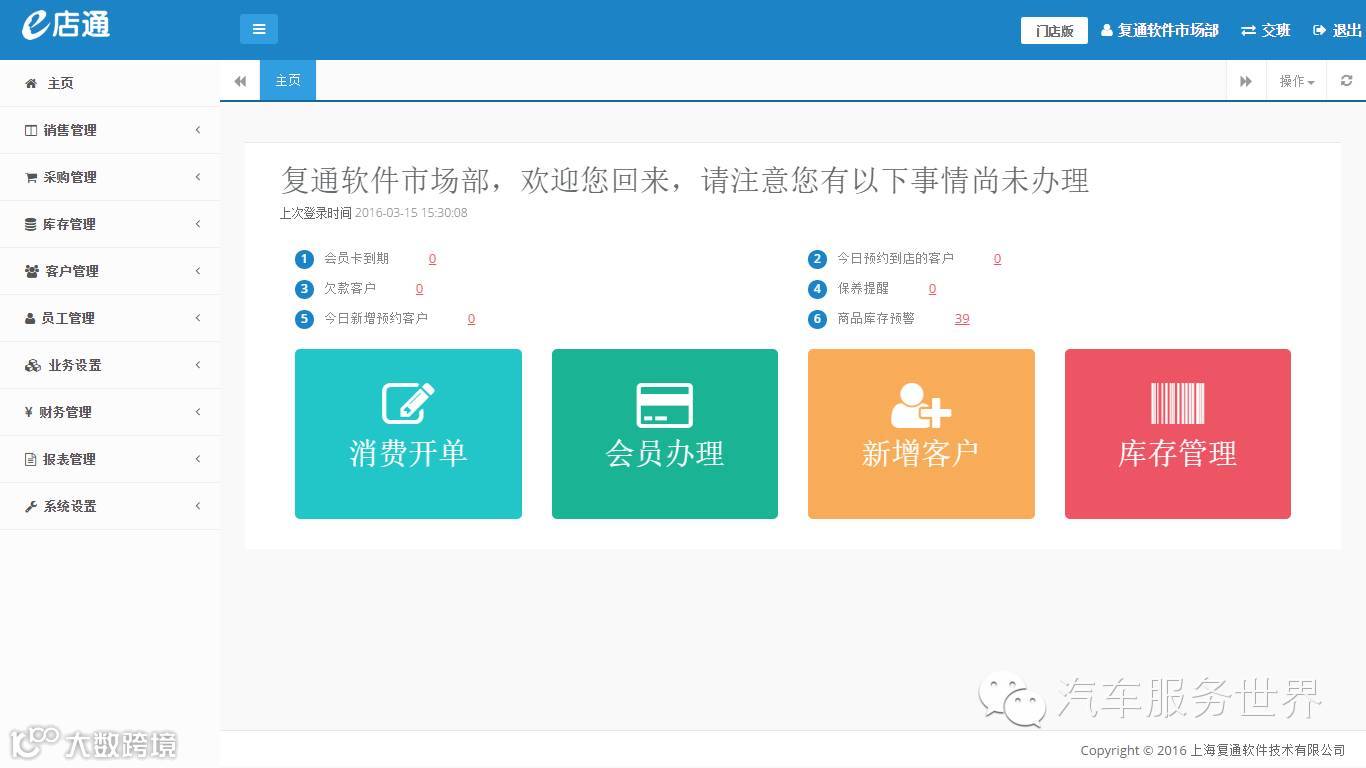Click the group icon for 客户管理

(32, 271)
